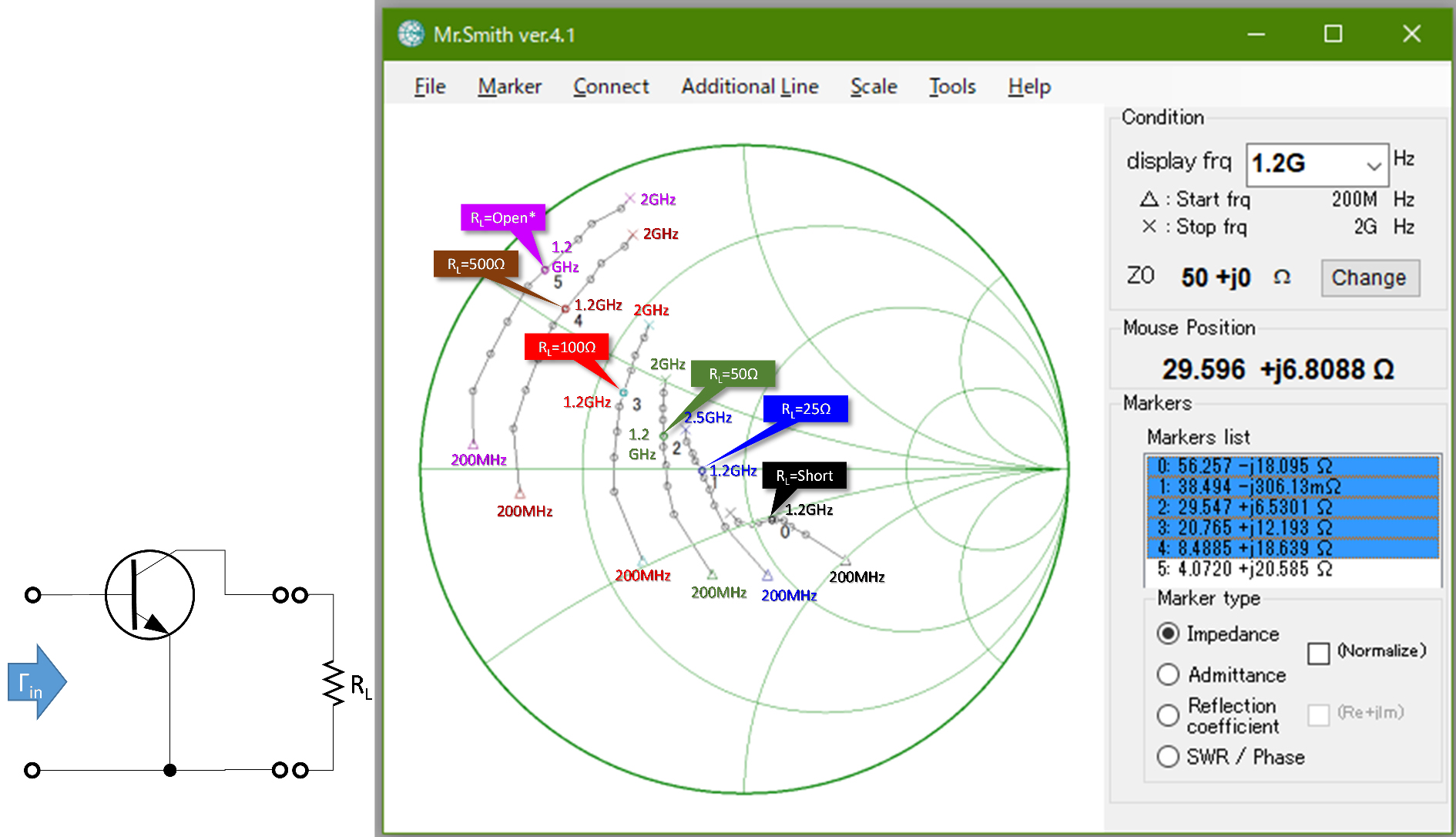Viewport: 1456px width, 837px height.
Task: Click the RL=500Ω label
Action: [476, 264]
